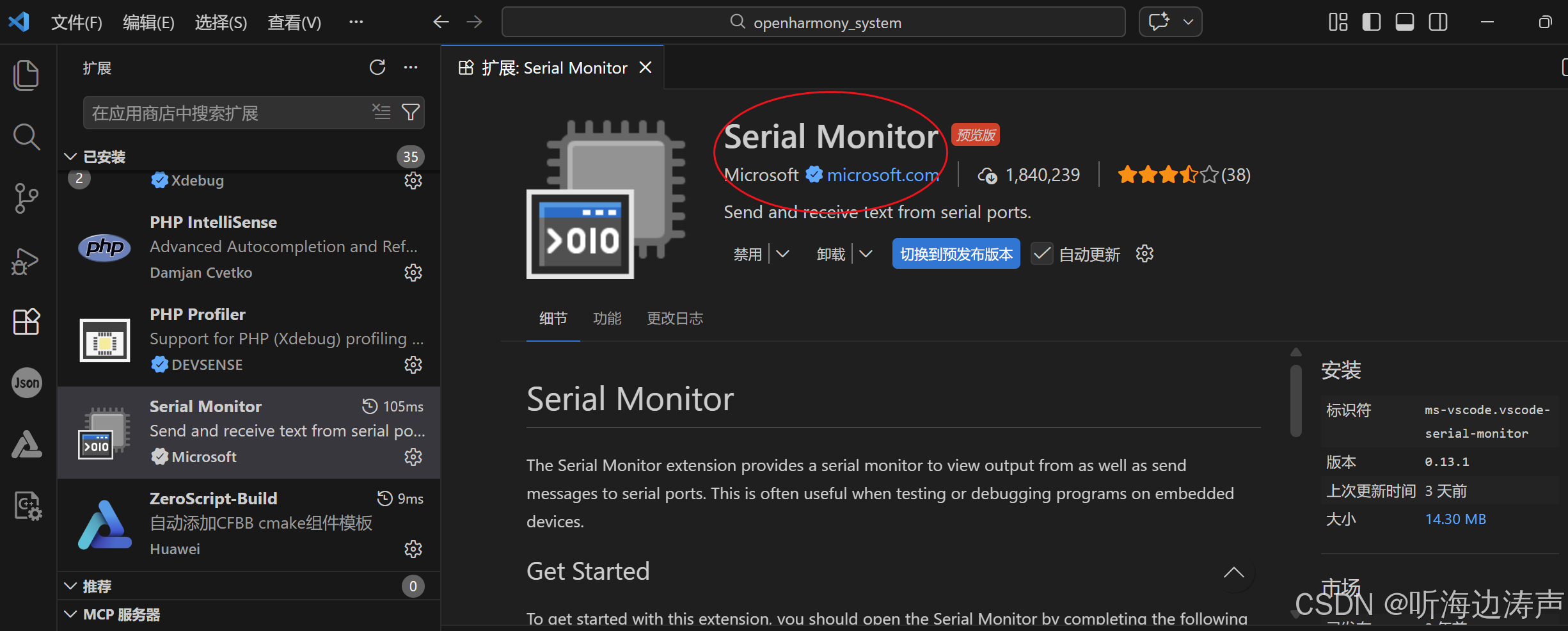Close the 扩展: Serial Monitor tab

coord(646,67)
